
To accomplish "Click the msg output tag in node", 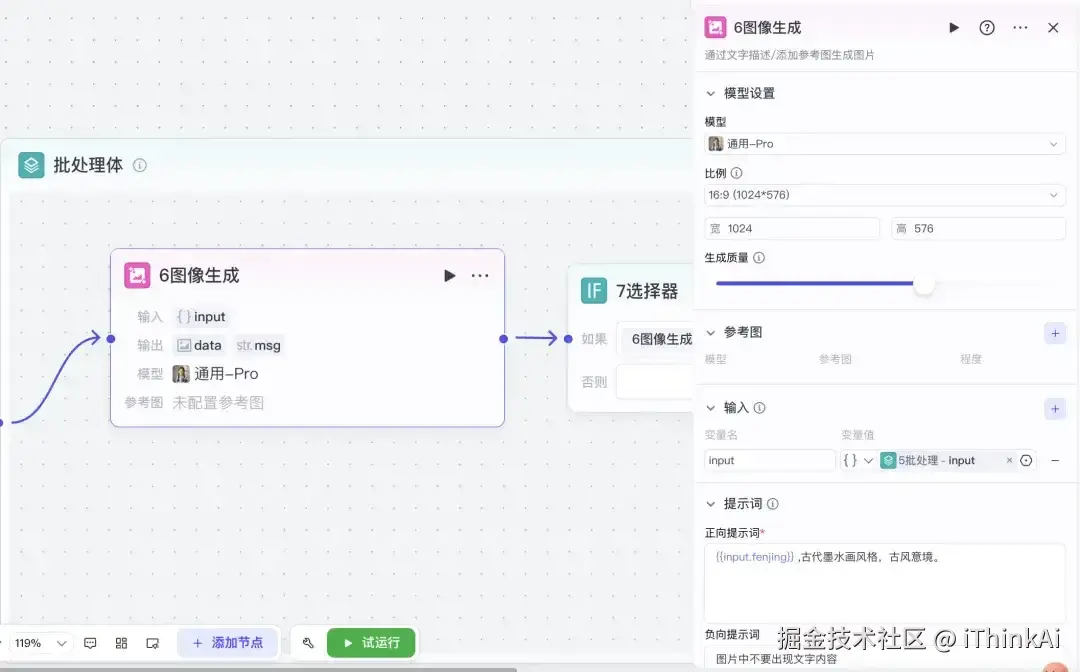I will (x=258, y=346).
